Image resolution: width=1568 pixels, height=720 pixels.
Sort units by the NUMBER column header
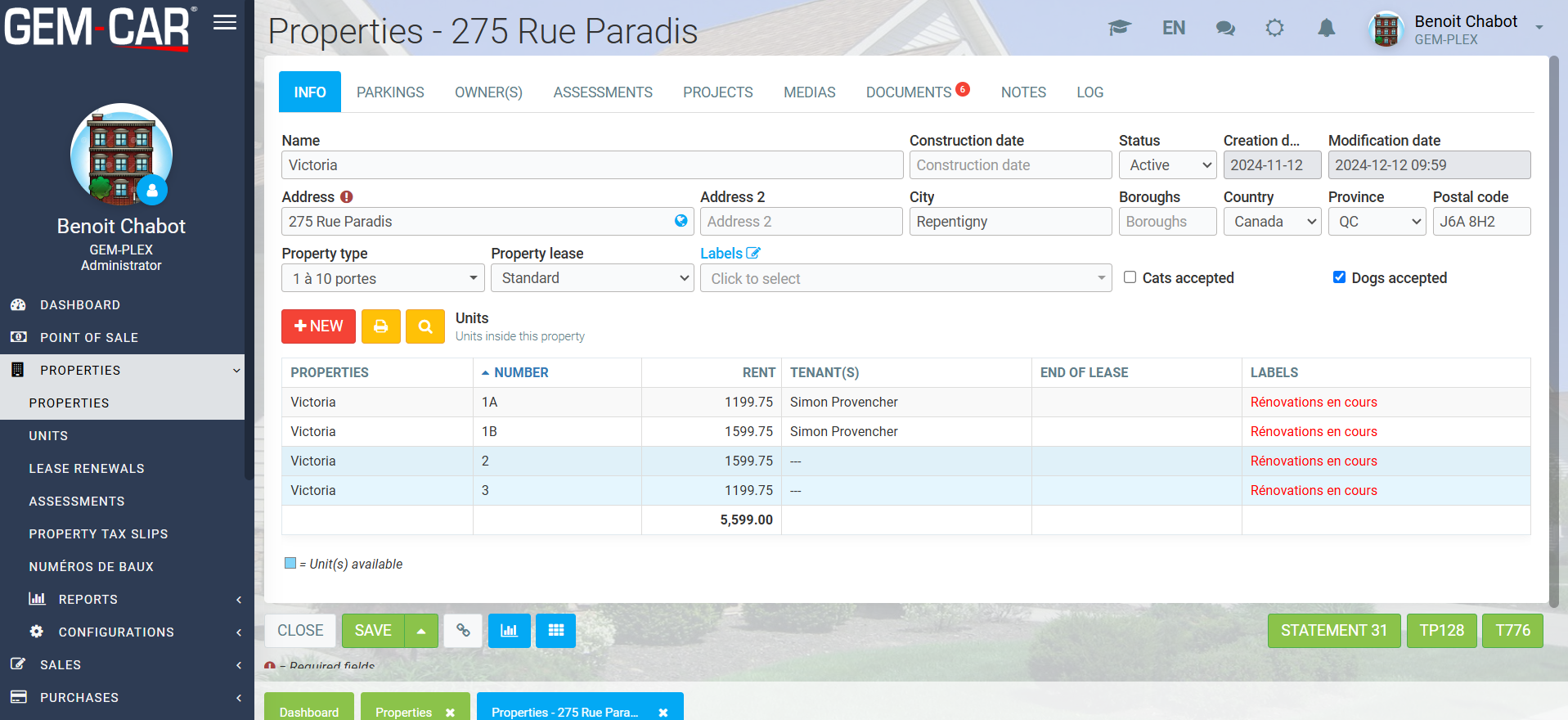pos(521,372)
